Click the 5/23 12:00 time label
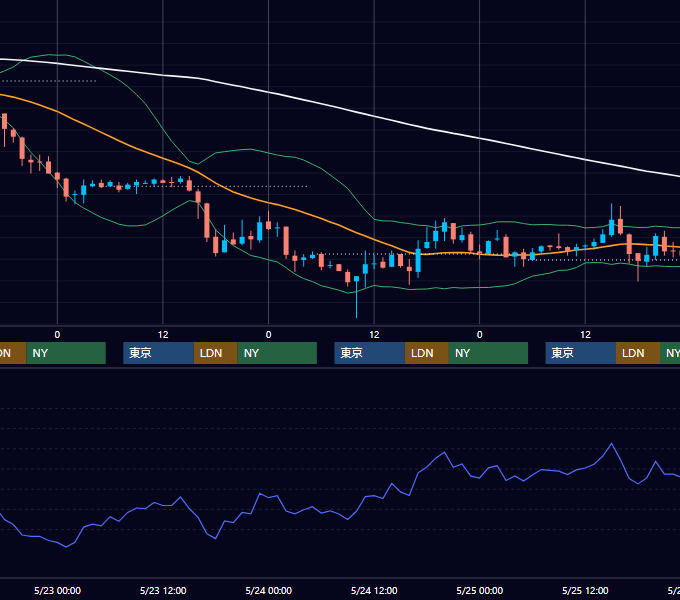Screen dimensions: 680x600 (x=163, y=590)
